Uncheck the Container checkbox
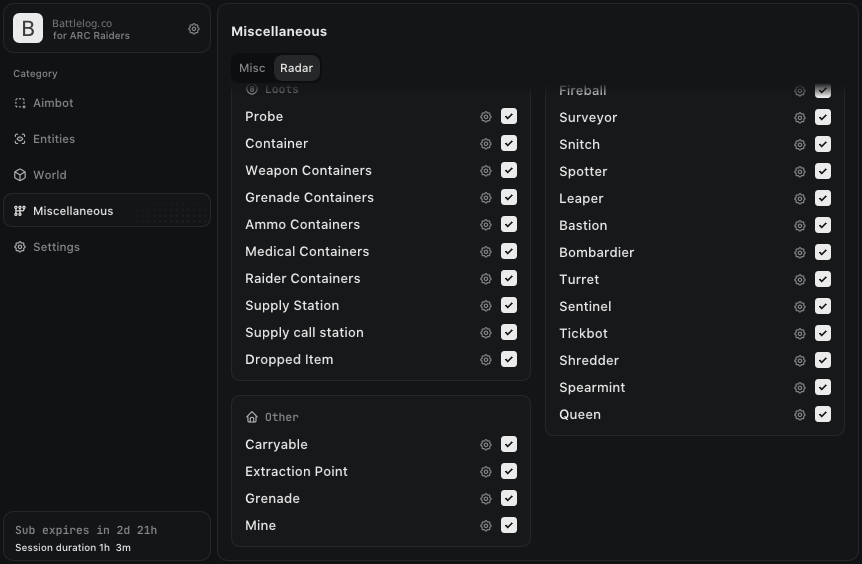The height and width of the screenshot is (564, 862). pos(509,143)
